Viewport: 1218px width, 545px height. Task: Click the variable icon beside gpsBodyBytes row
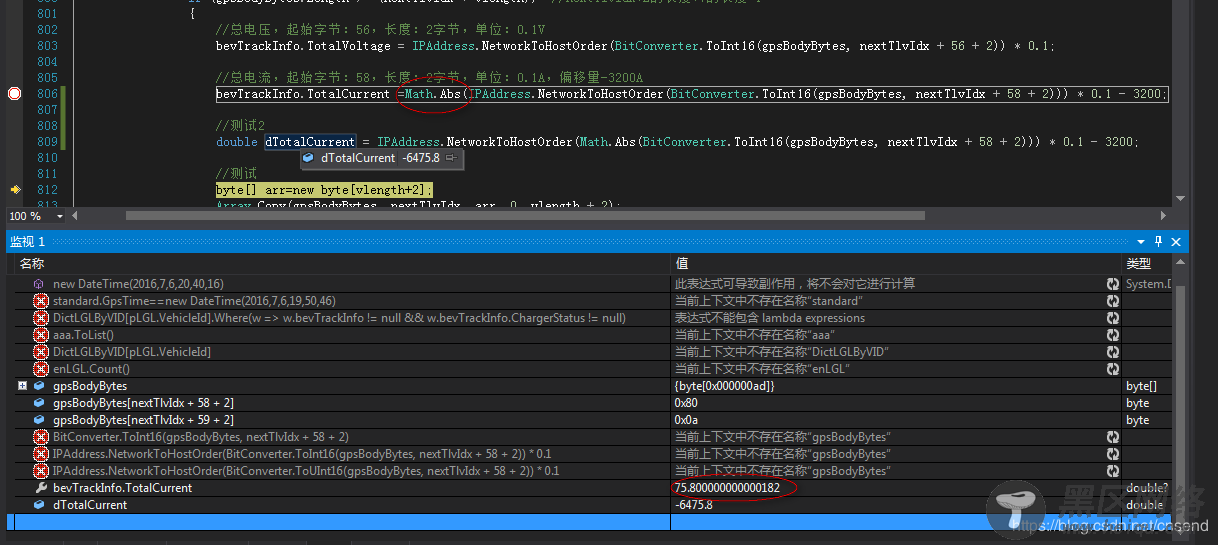point(39,386)
